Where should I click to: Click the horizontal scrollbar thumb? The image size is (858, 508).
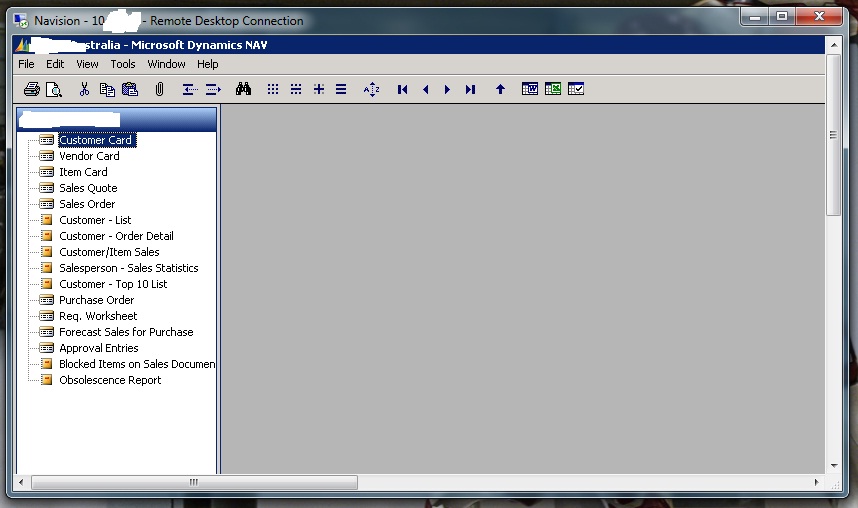pyautogui.click(x=194, y=482)
